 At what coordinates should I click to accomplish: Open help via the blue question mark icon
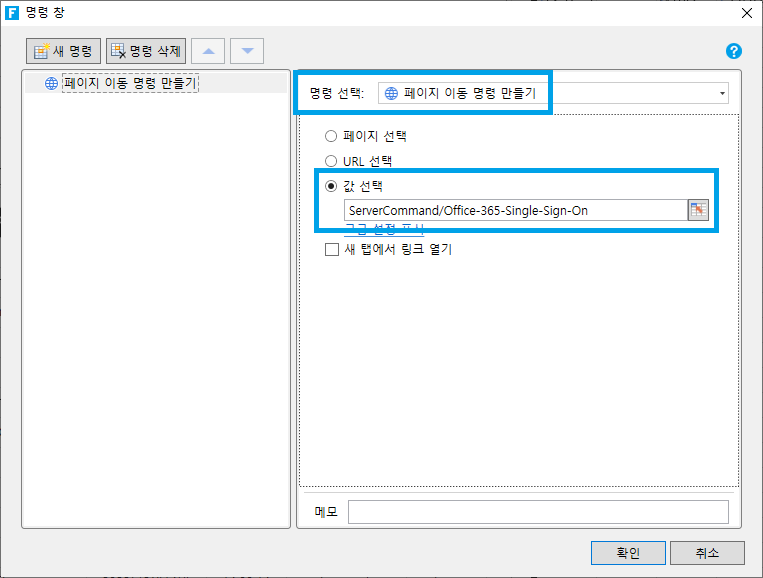click(x=733, y=51)
